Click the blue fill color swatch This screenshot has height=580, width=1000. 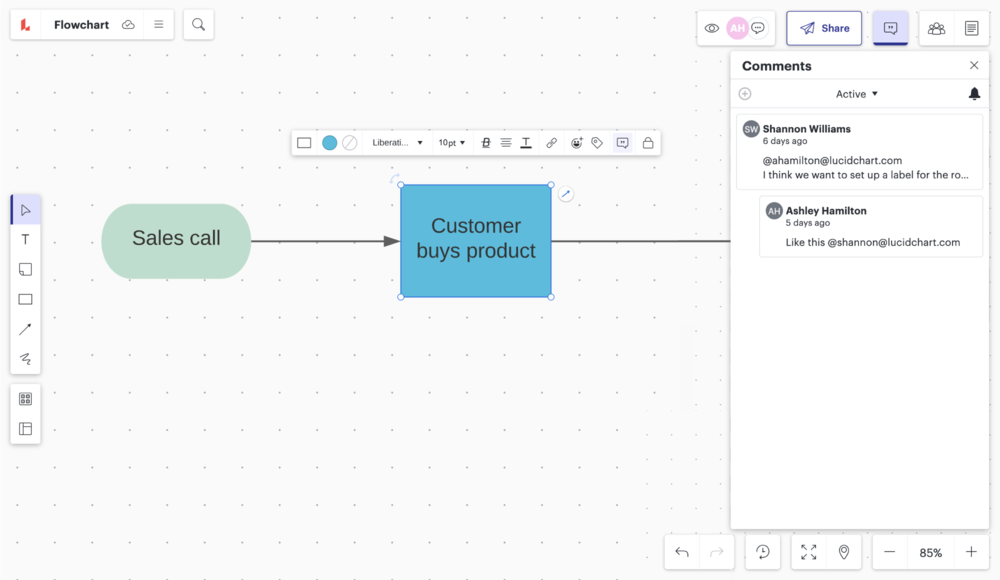[329, 143]
